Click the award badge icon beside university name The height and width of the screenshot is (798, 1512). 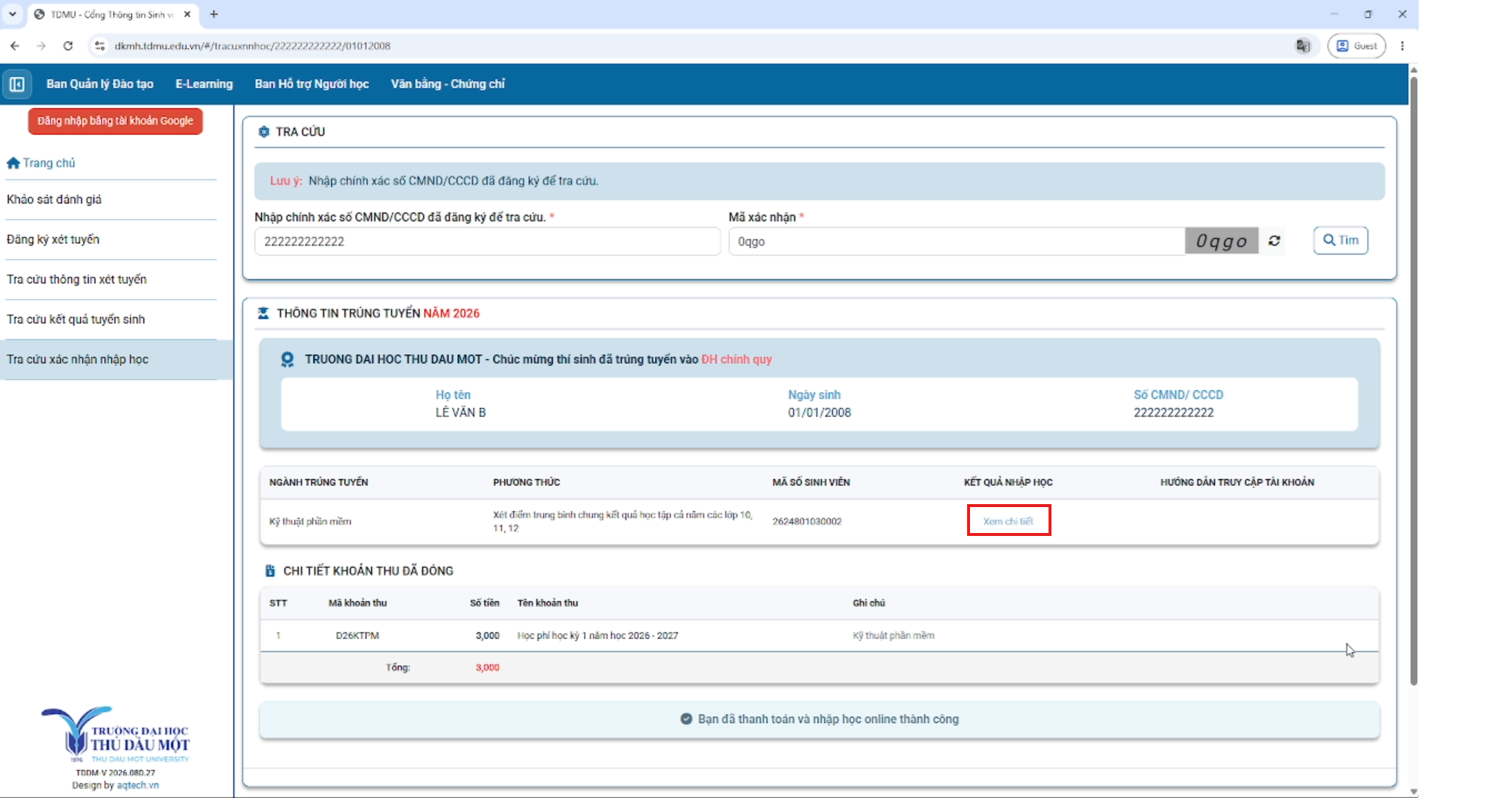coord(287,360)
